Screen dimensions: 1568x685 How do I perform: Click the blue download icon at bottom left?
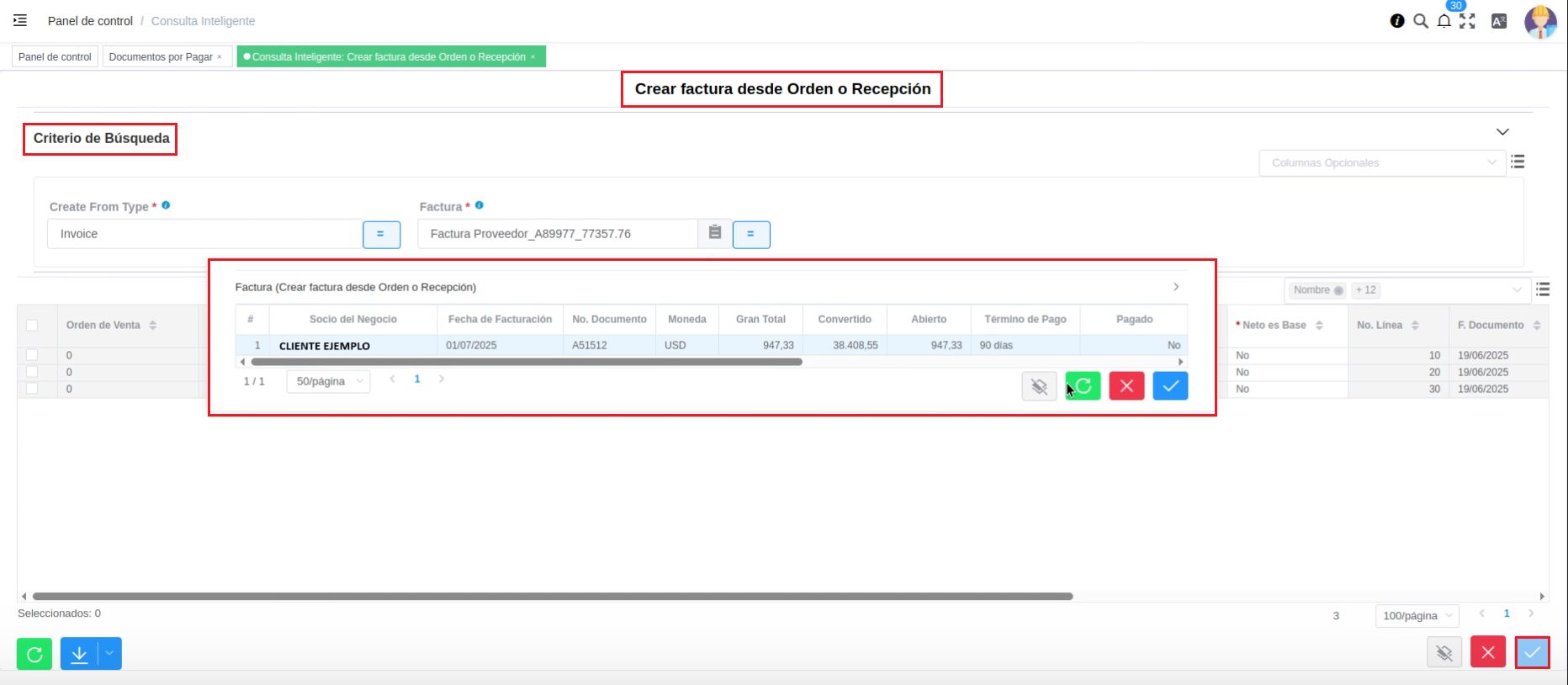tap(79, 654)
